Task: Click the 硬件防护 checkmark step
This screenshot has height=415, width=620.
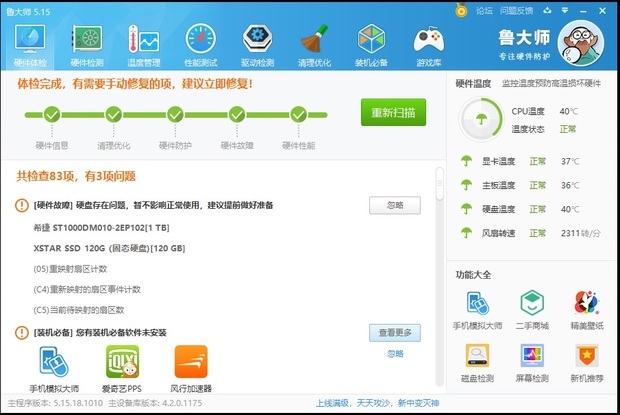Action: [x=175, y=115]
